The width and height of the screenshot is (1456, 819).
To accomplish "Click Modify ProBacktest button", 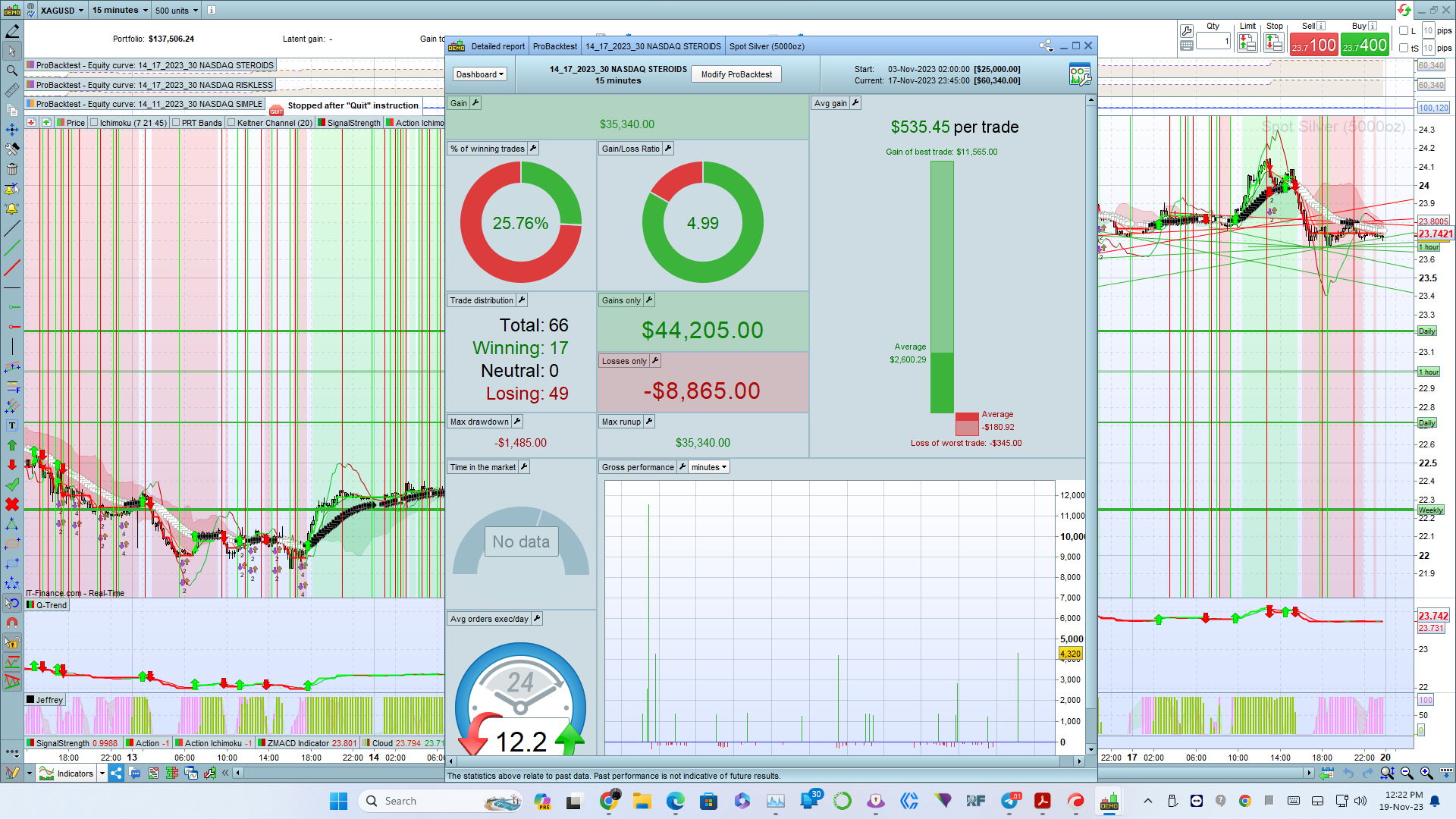I will (736, 74).
